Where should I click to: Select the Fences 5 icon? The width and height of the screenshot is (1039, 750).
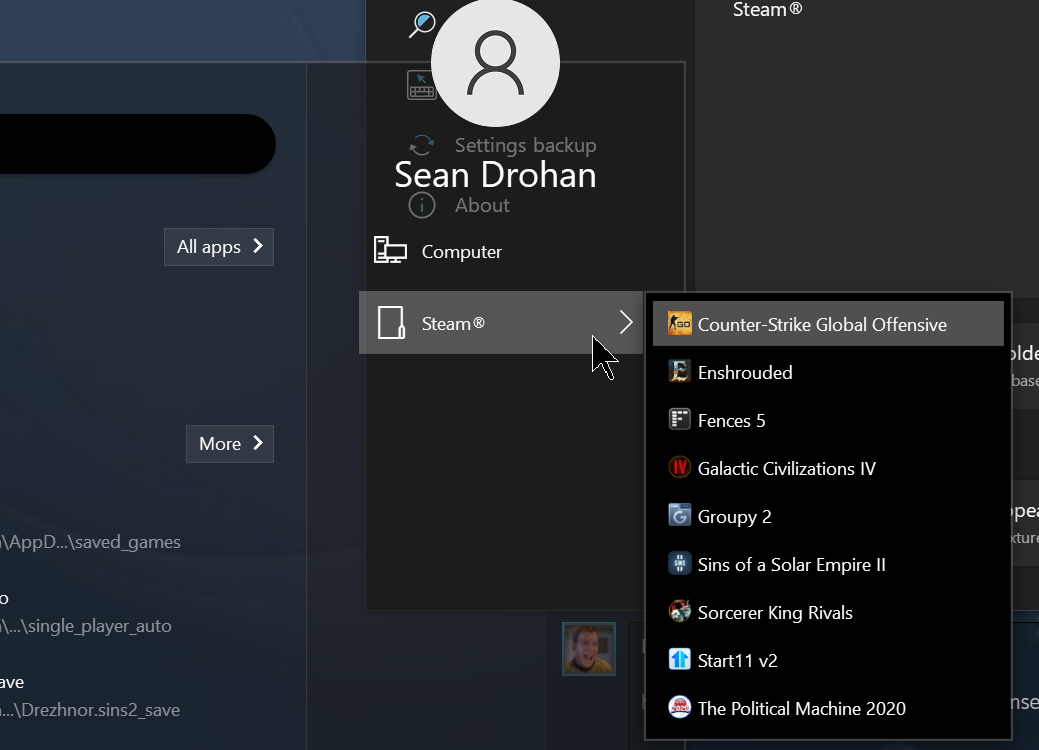point(679,419)
